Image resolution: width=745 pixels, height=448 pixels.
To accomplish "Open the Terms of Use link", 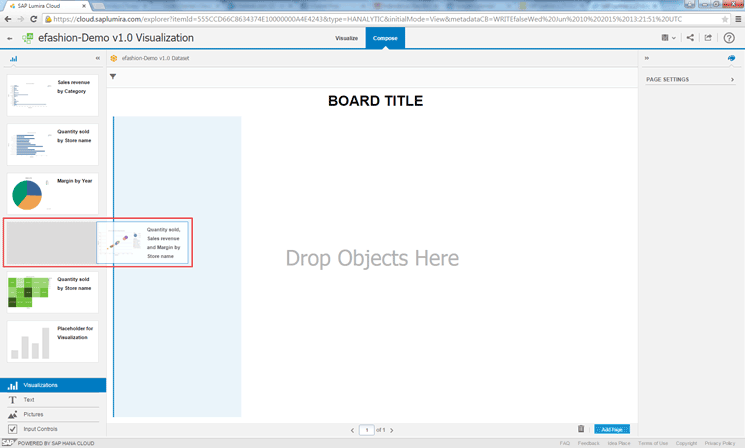I will (653, 443).
